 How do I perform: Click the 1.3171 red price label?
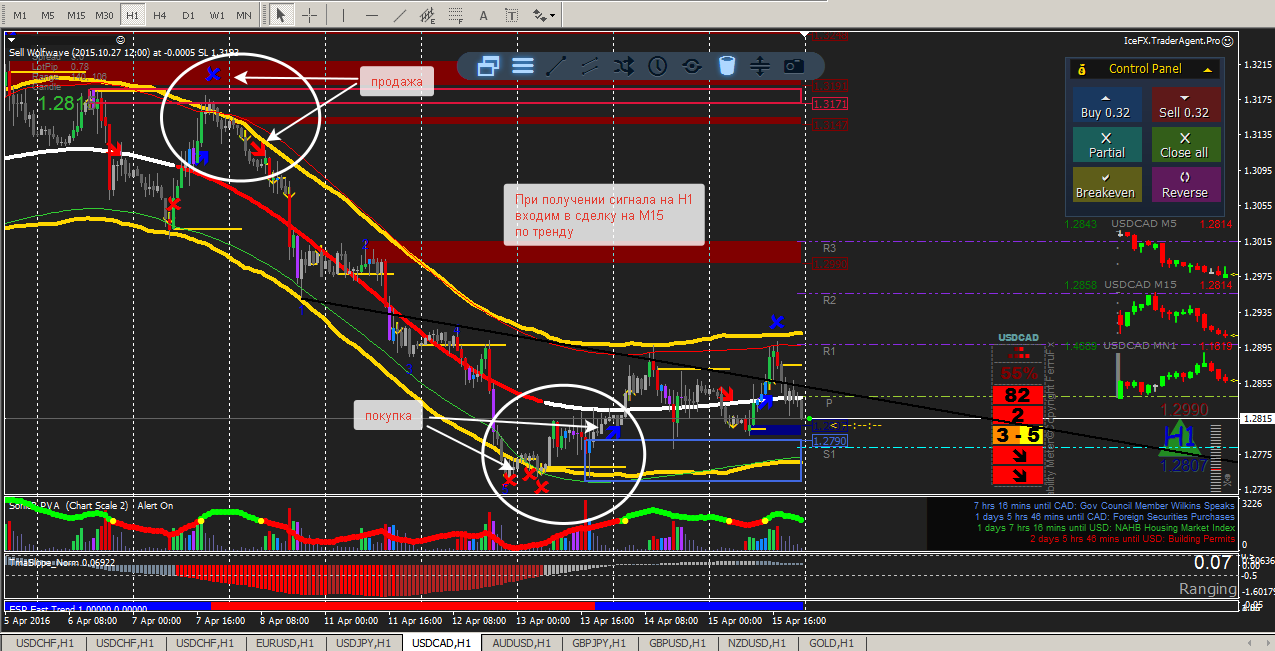(829, 104)
